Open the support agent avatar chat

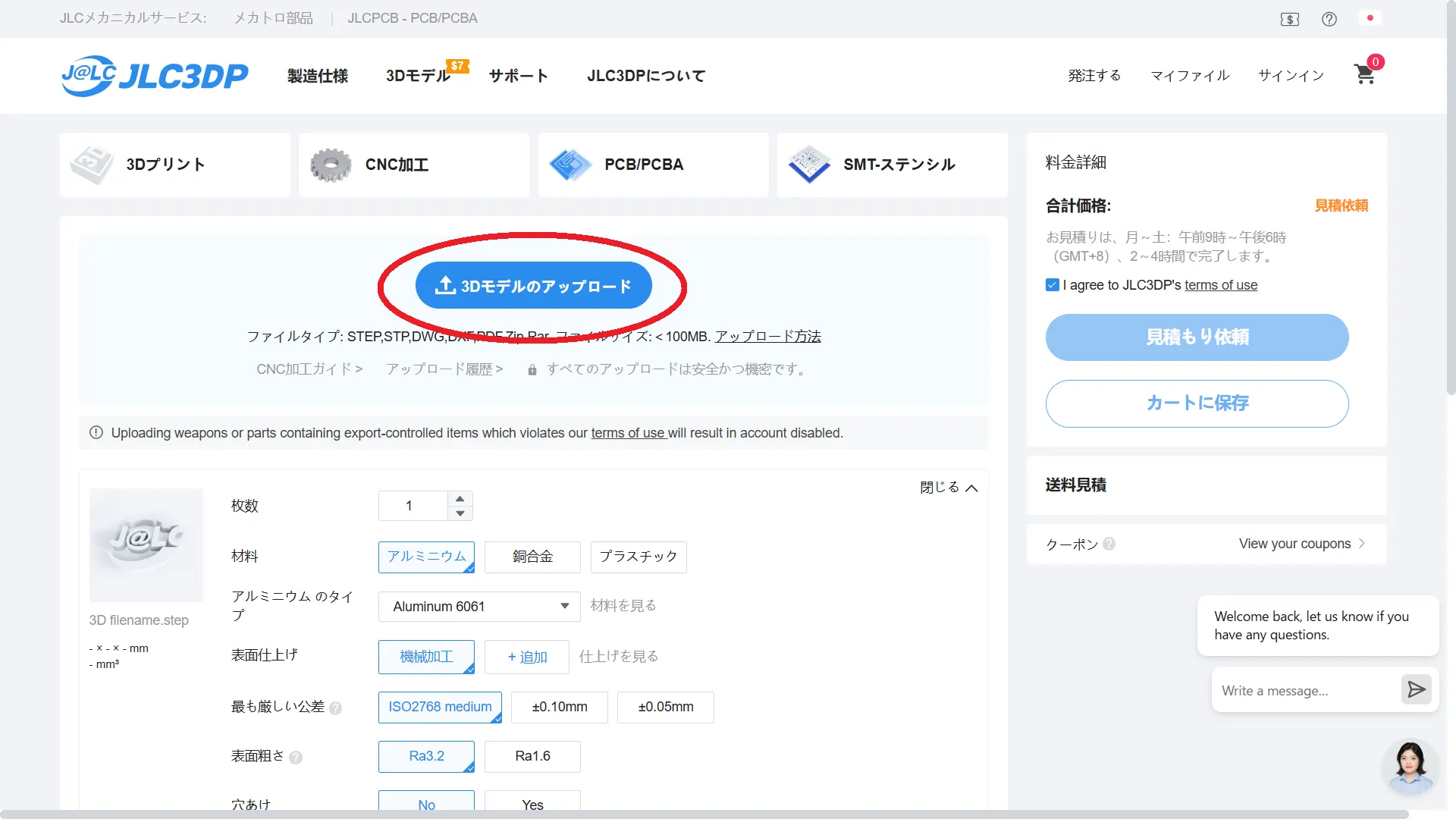point(1410,767)
